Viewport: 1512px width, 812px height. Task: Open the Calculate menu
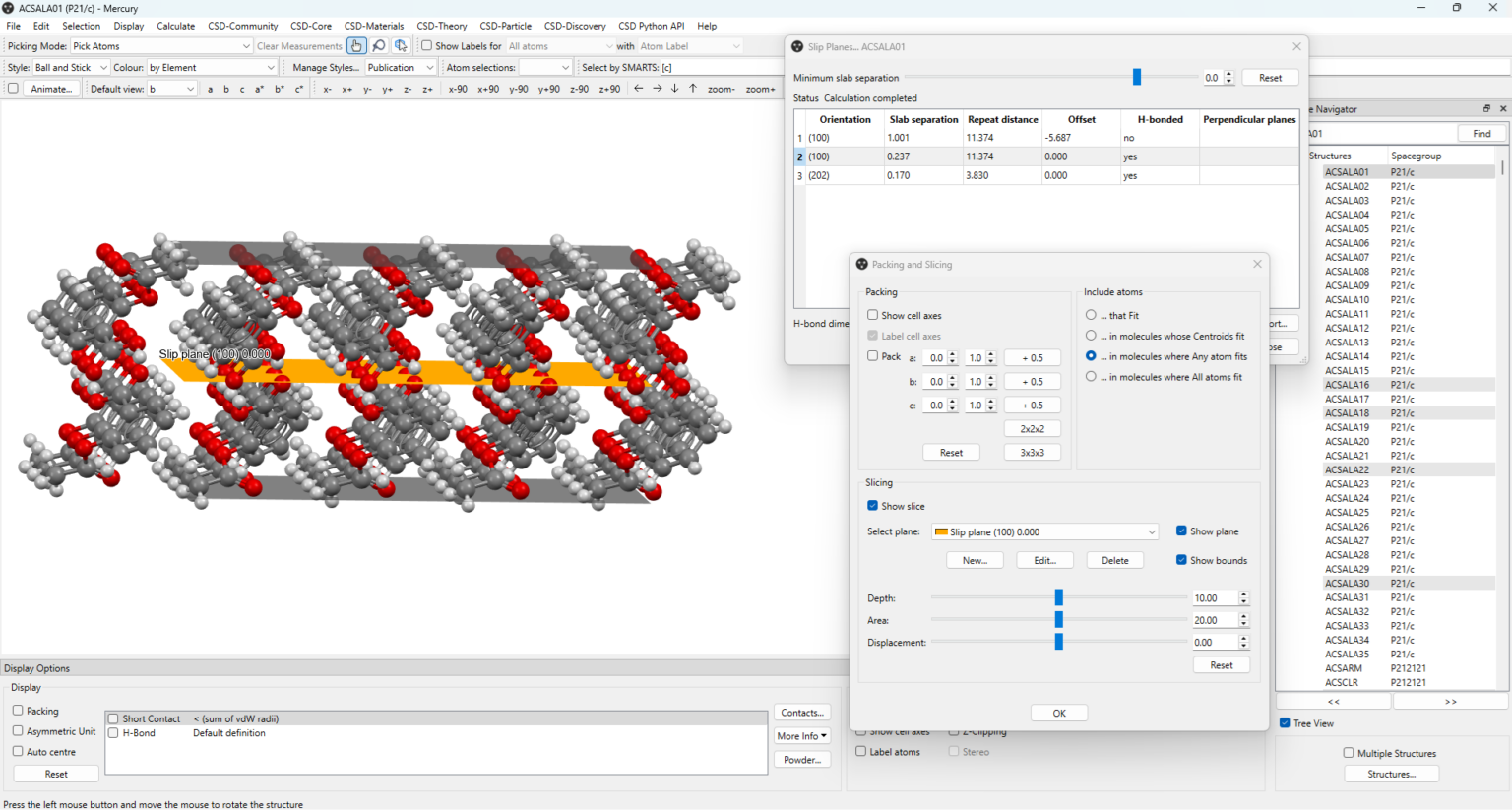[x=176, y=26]
